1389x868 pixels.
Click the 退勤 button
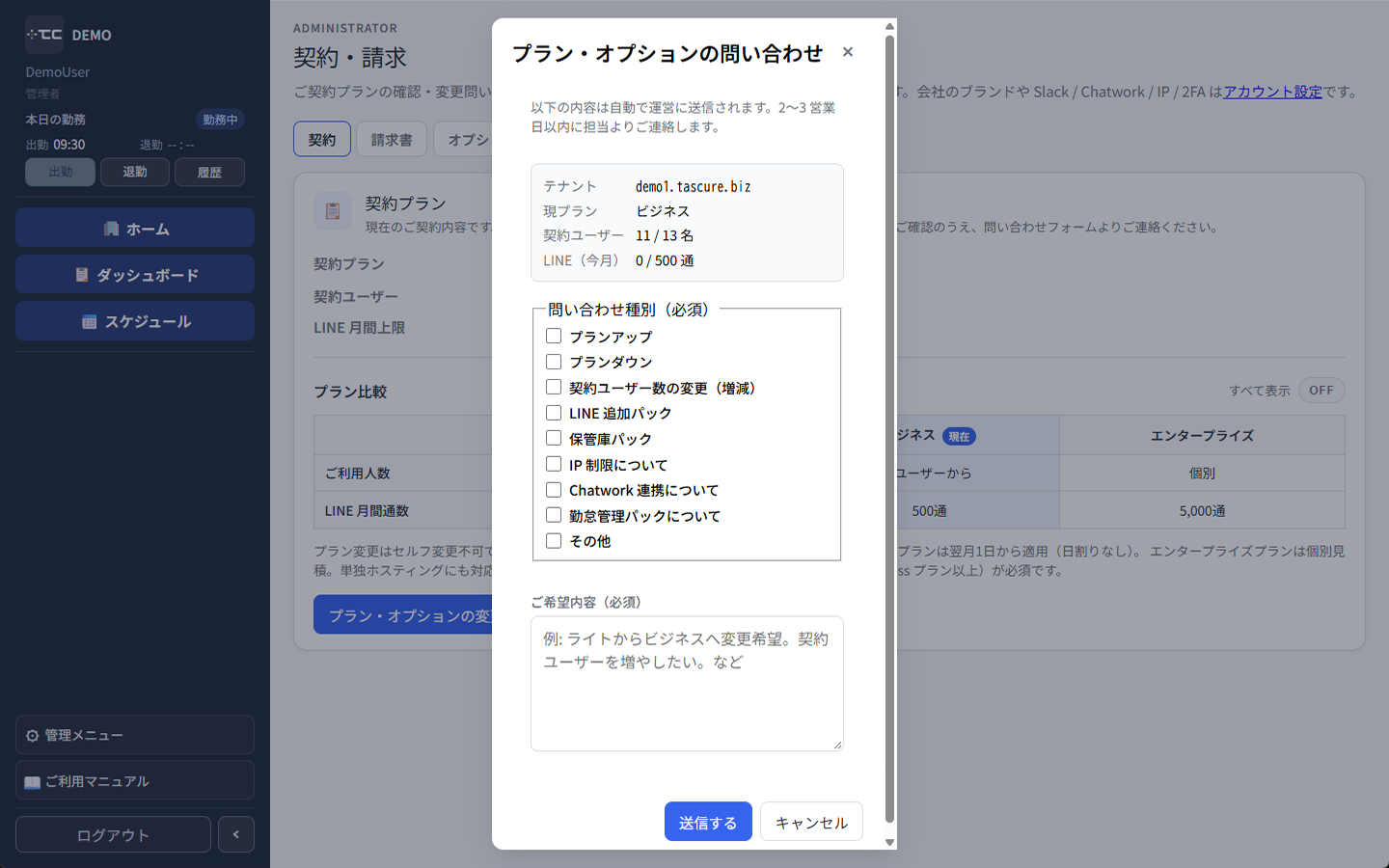click(135, 172)
